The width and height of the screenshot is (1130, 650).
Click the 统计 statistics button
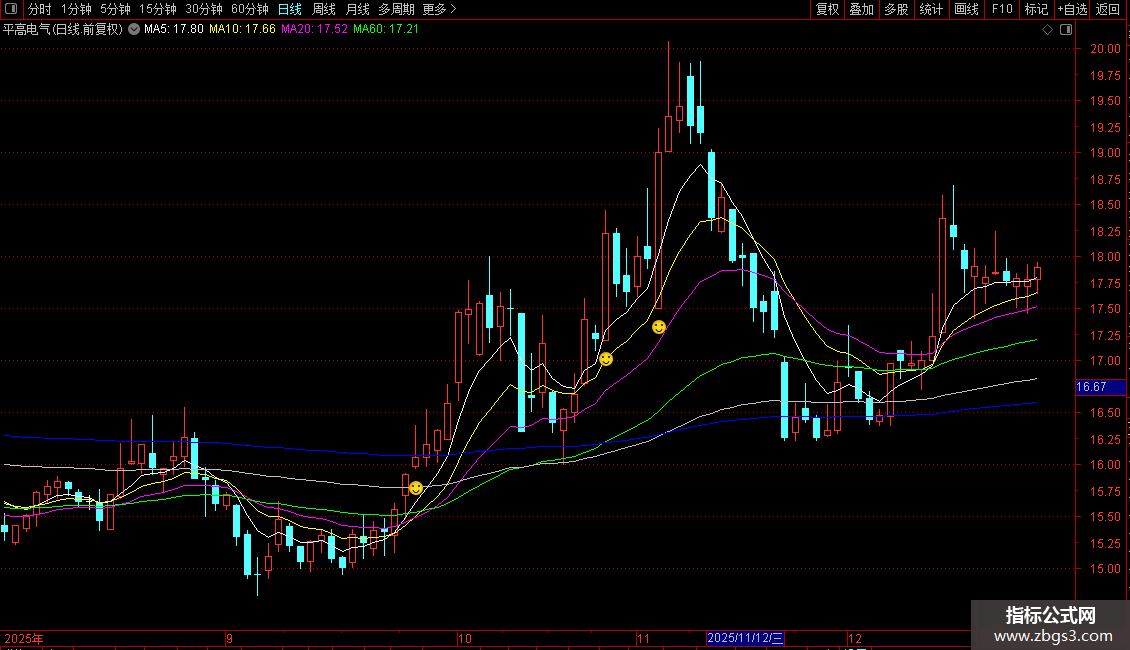click(x=931, y=9)
